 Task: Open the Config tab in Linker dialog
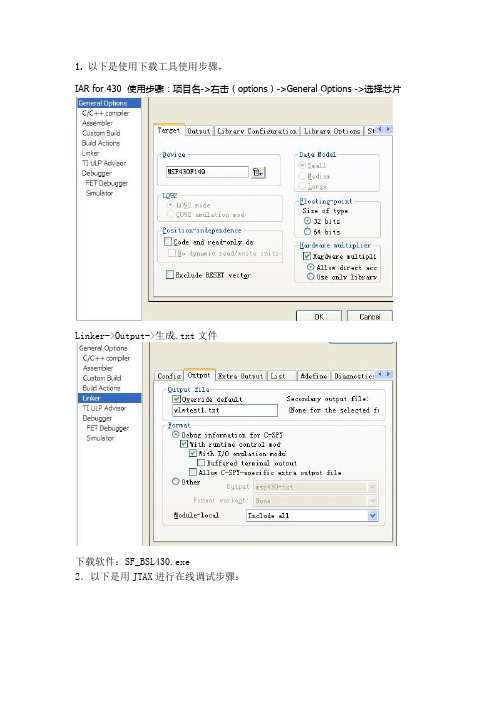tap(169, 376)
